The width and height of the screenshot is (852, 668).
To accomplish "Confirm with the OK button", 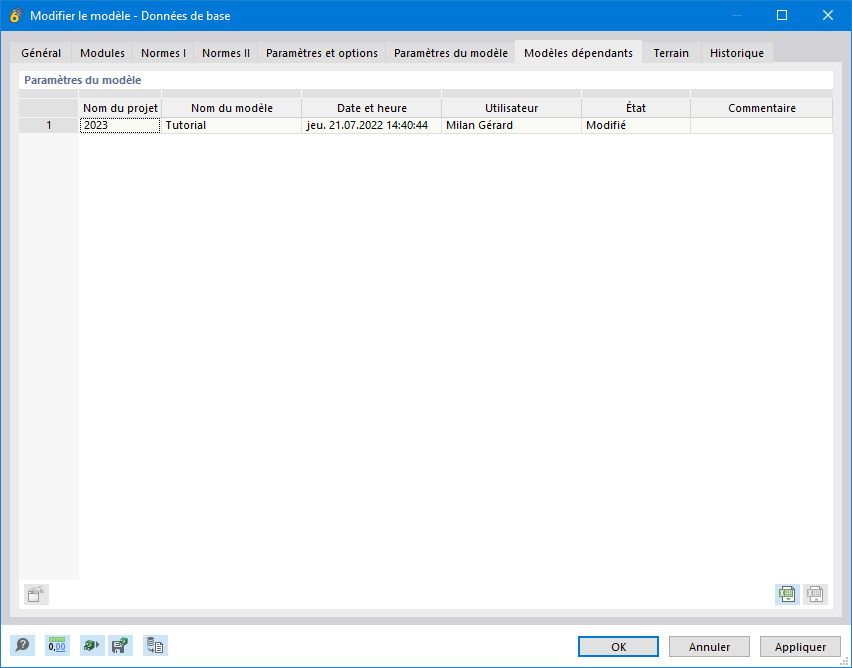I will coord(618,647).
